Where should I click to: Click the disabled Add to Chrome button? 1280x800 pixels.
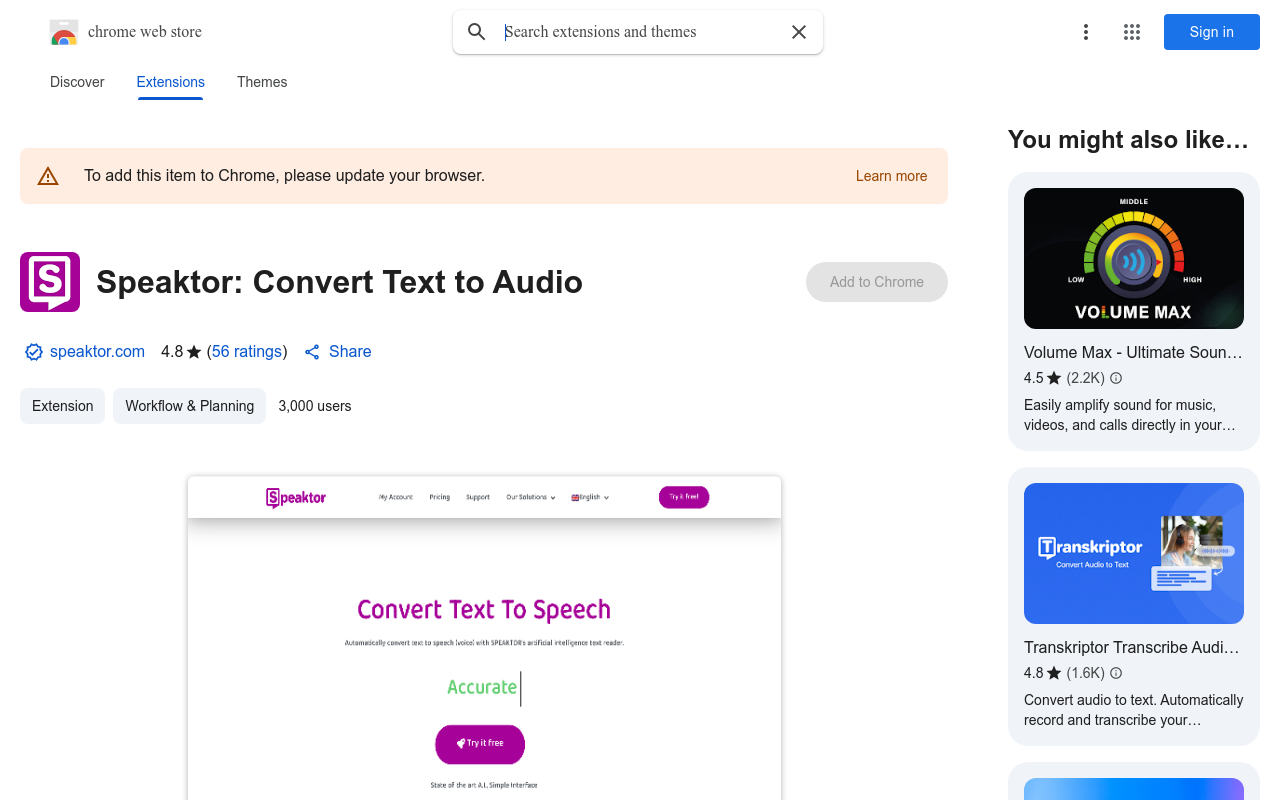pos(877,282)
